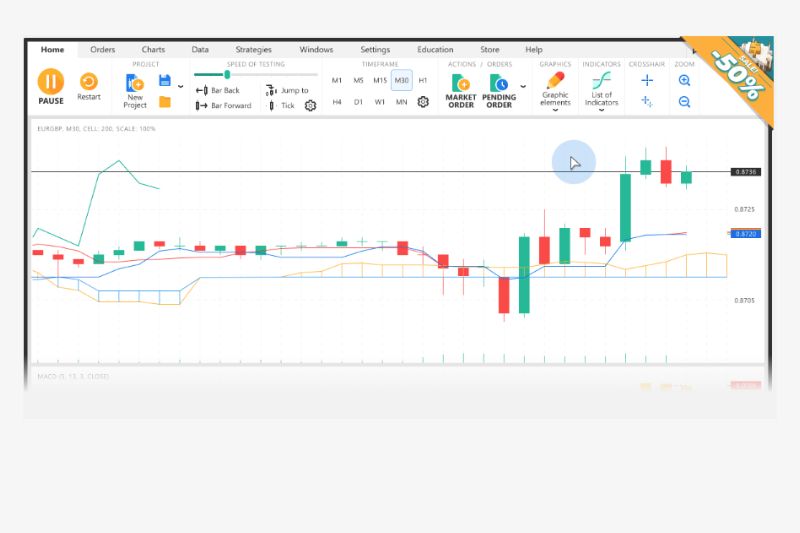The image size is (800, 533).
Task: Place a PENDING ORDER
Action: 499,91
